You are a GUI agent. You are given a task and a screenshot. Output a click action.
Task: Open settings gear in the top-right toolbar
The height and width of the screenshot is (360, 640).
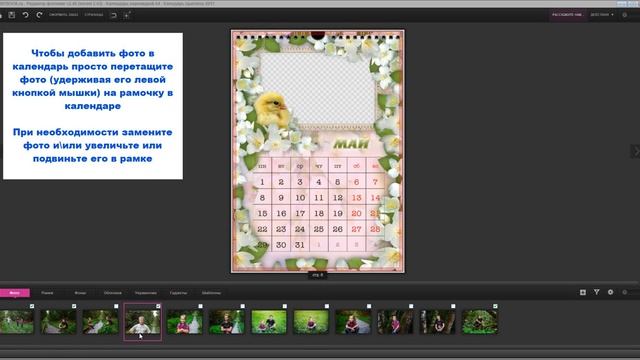[x=624, y=15]
